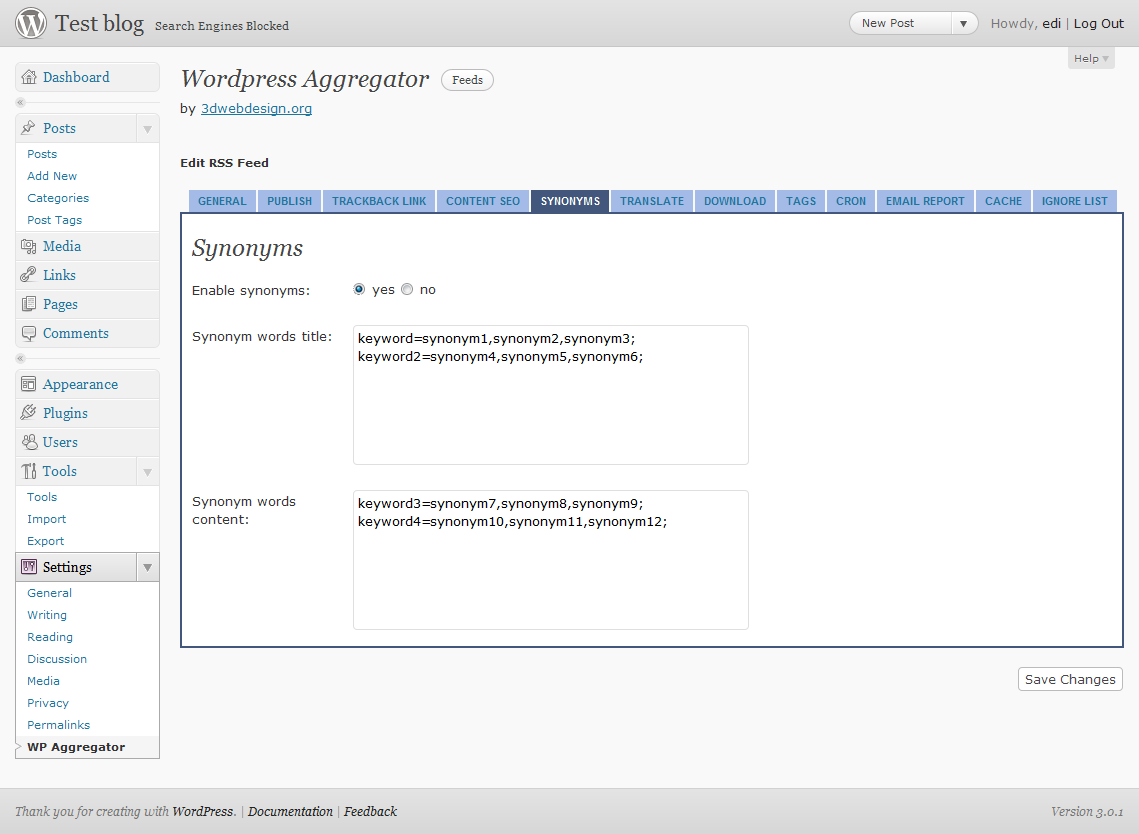Open the footer WordPress link
Image resolution: width=1139 pixels, height=834 pixels.
[x=203, y=811]
